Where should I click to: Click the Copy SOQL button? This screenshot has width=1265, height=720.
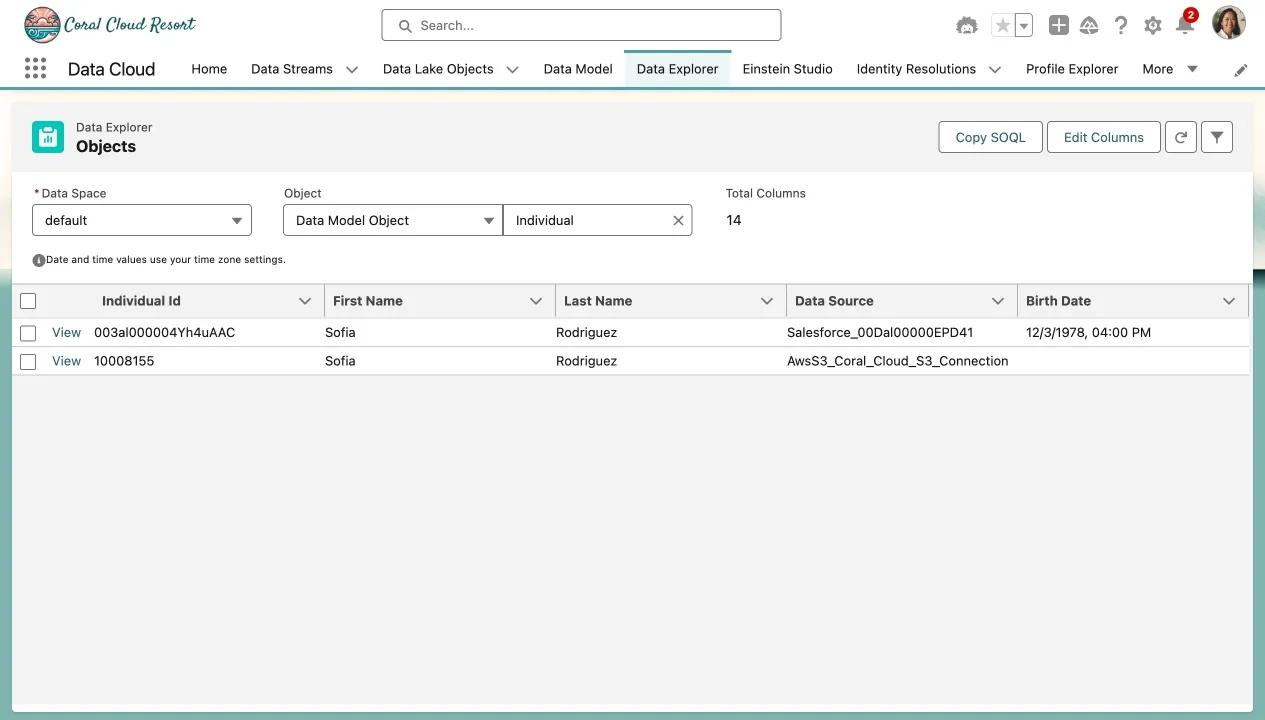[990, 137]
